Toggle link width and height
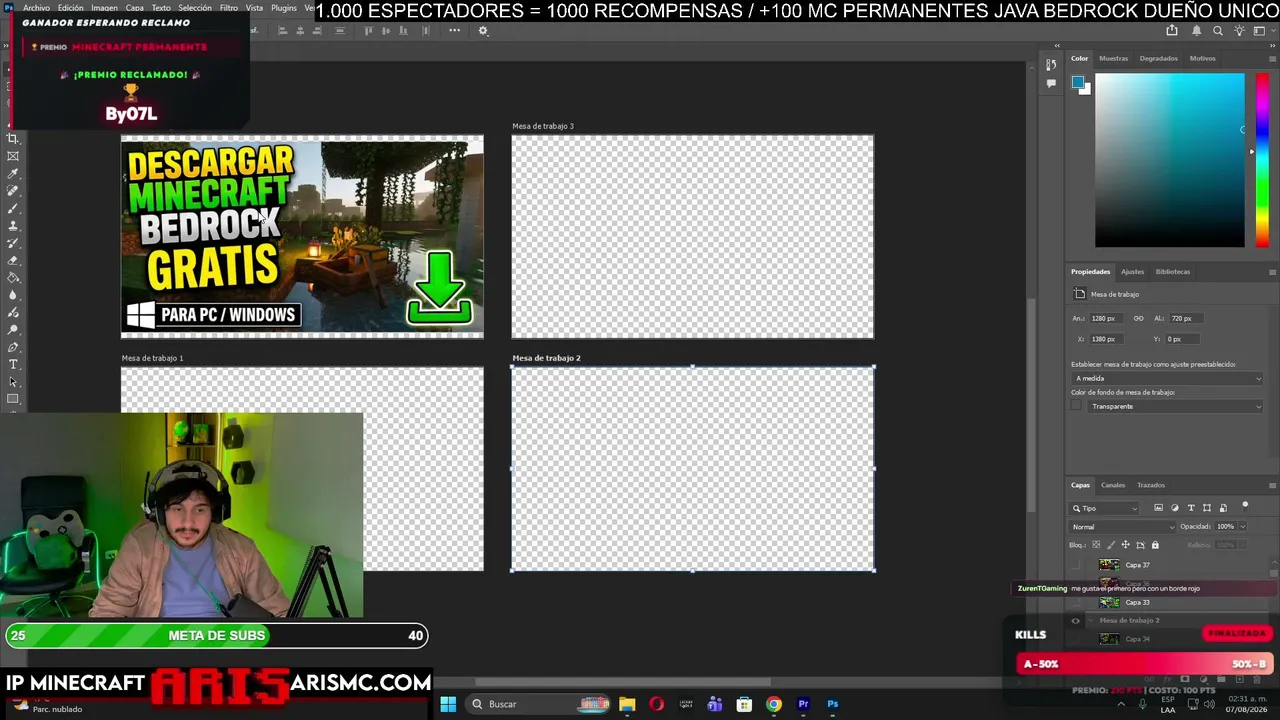 click(x=1138, y=318)
